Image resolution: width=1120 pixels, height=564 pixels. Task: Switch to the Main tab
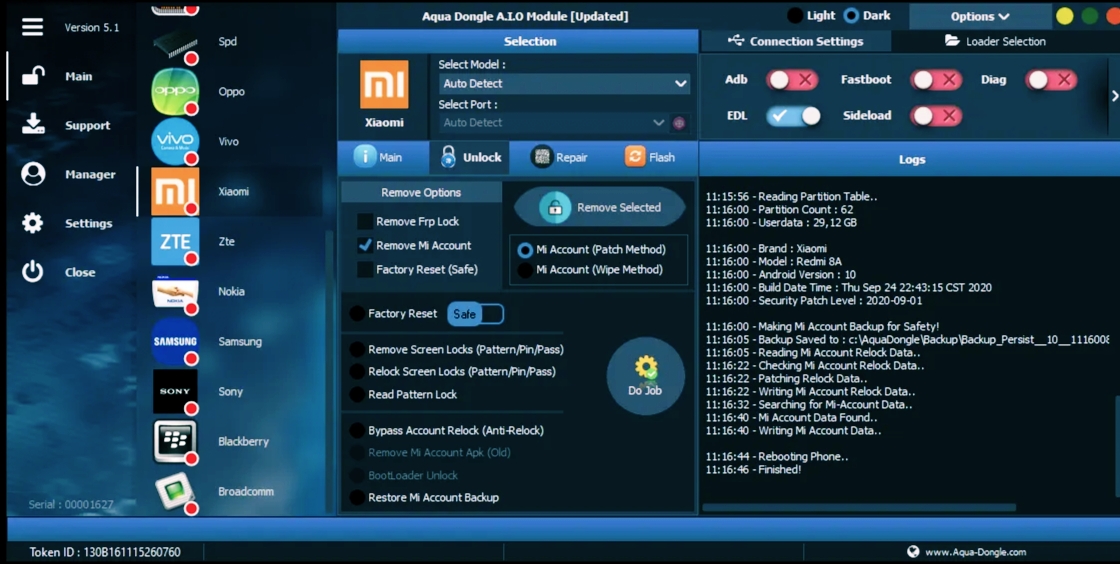click(384, 157)
